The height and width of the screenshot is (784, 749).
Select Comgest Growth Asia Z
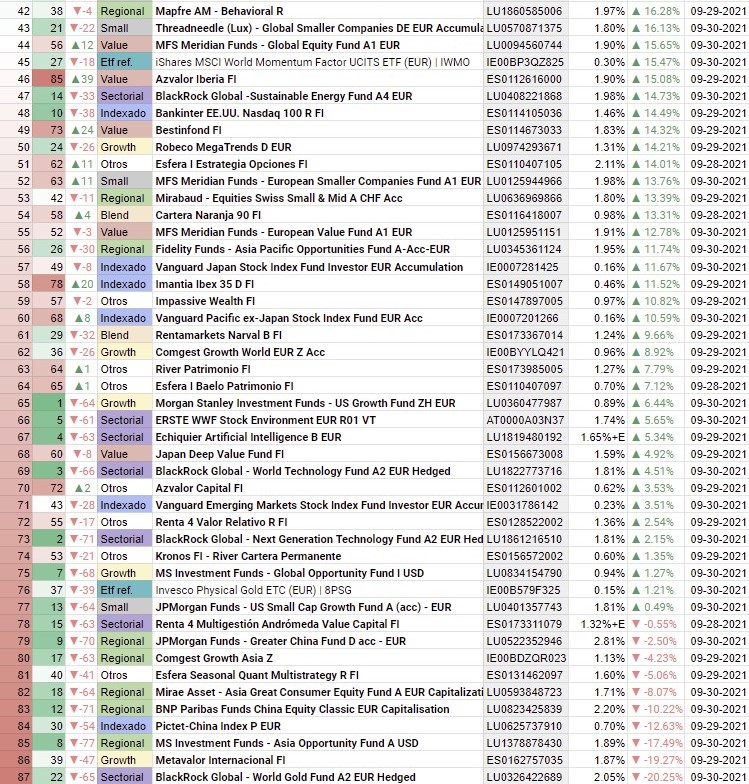pyautogui.click(x=318, y=658)
